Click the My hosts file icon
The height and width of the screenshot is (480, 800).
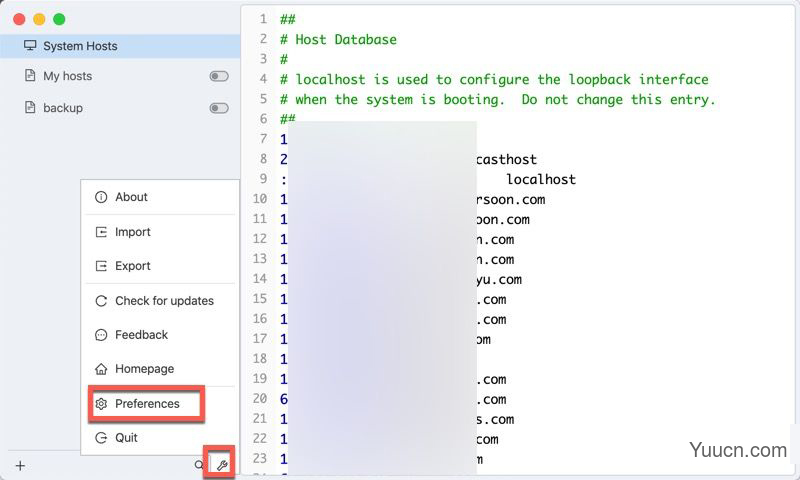pos(30,75)
